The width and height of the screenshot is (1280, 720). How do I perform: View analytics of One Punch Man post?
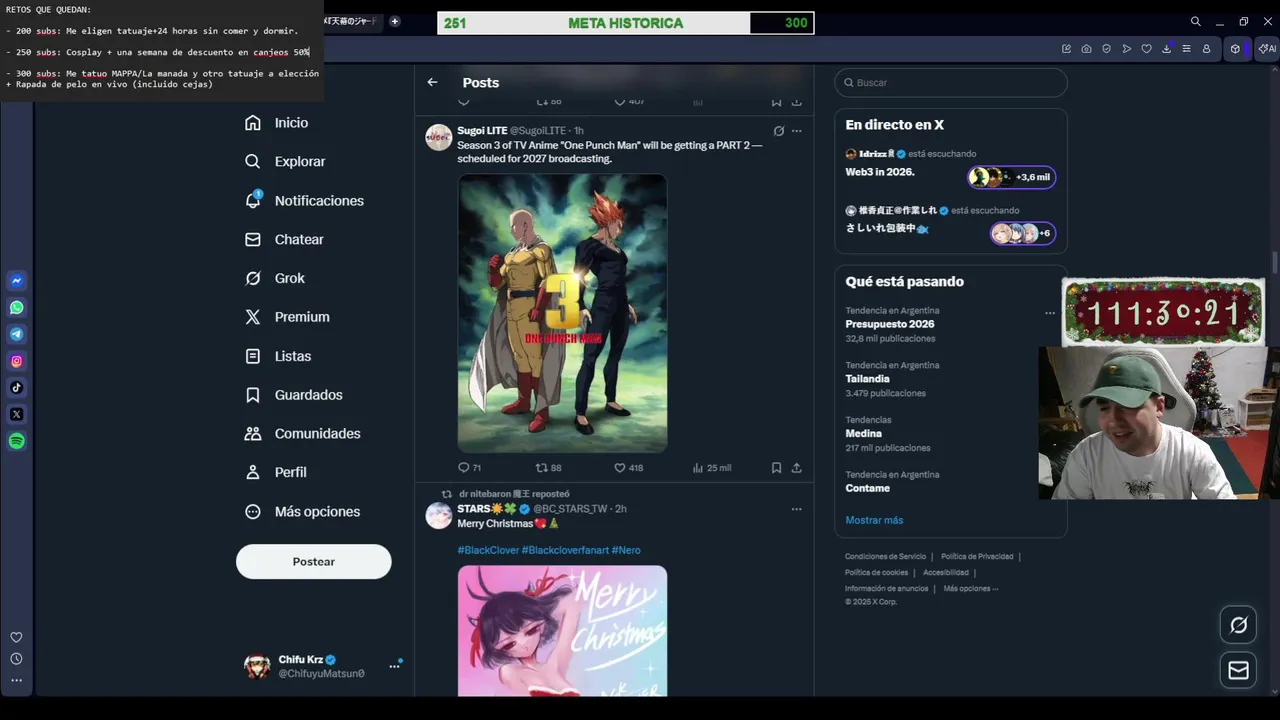pos(711,468)
